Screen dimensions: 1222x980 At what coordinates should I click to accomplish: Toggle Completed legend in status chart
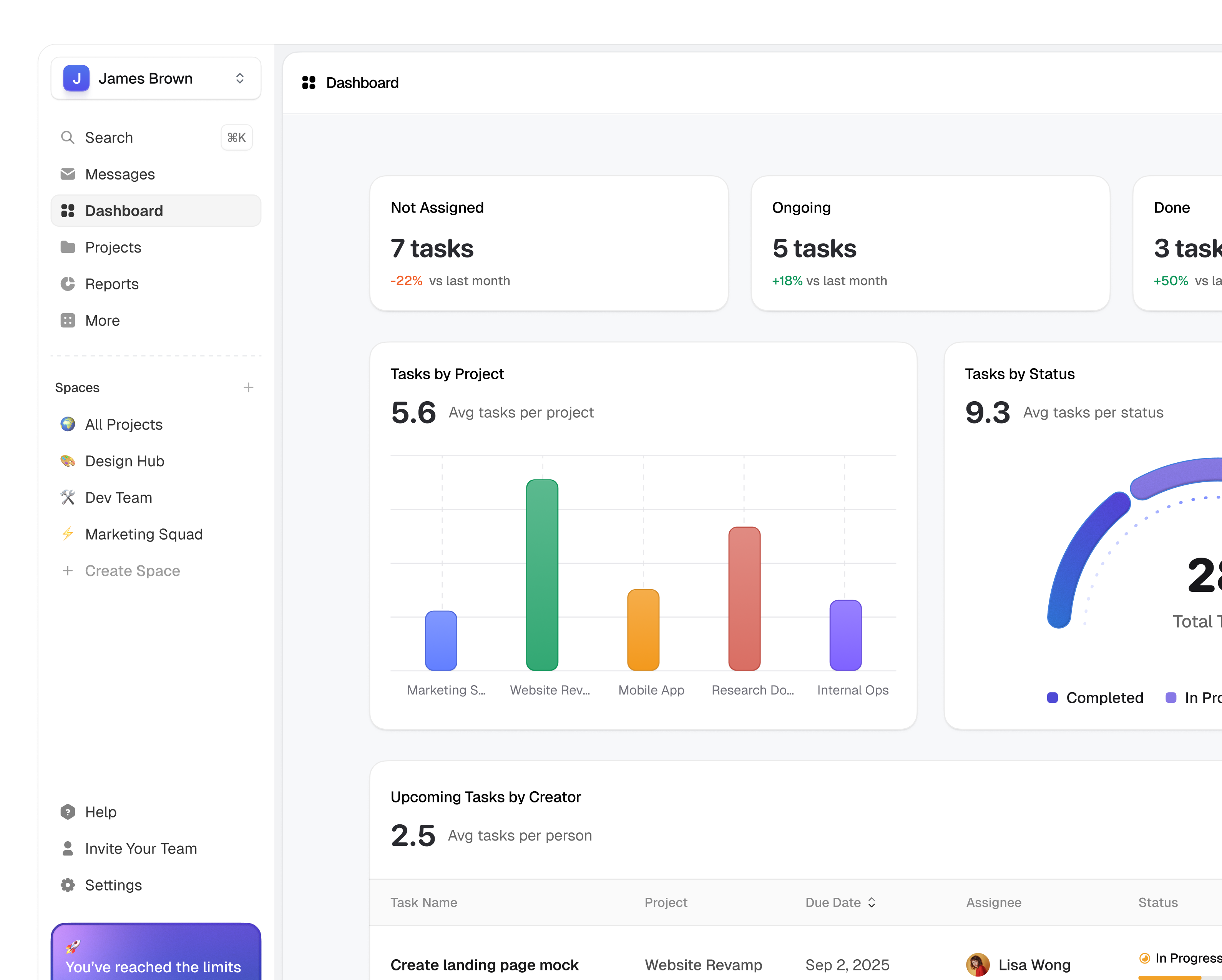pos(1095,698)
